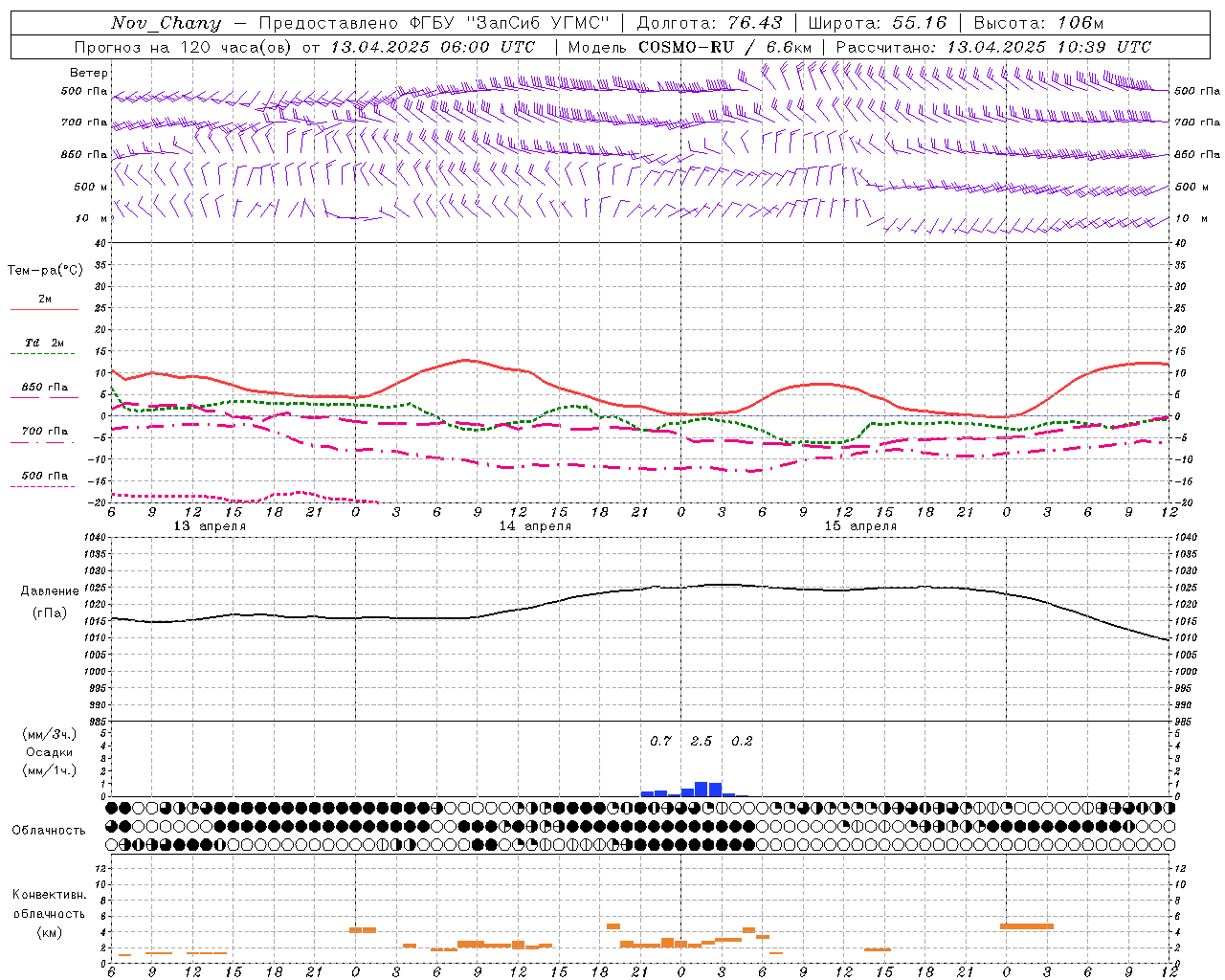1225x980 pixels.
Task: Click the precipitation total "0.2"
Action: point(742,742)
